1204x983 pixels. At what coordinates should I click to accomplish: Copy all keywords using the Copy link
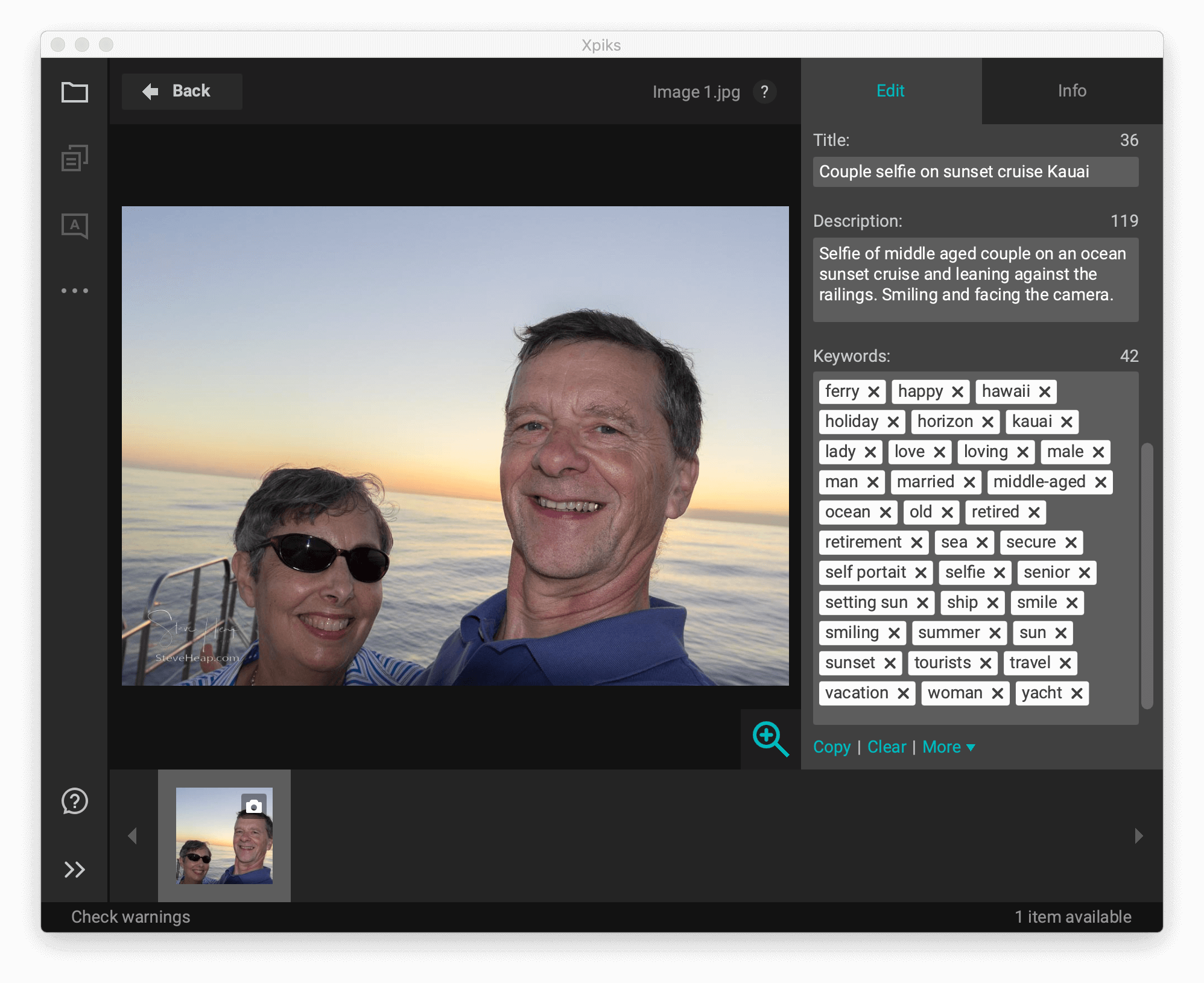pos(831,747)
